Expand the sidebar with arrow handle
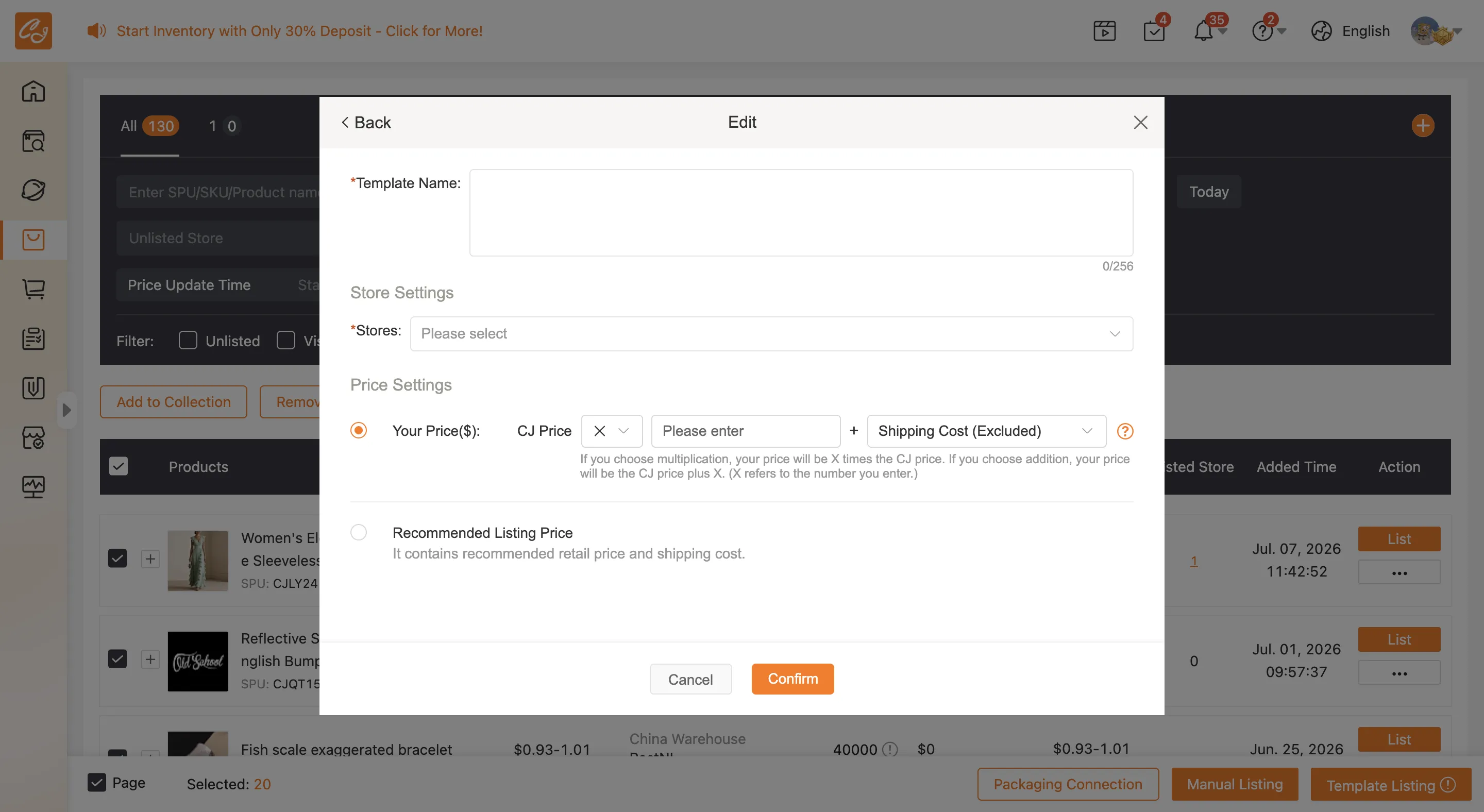This screenshot has height=812, width=1484. tap(66, 410)
